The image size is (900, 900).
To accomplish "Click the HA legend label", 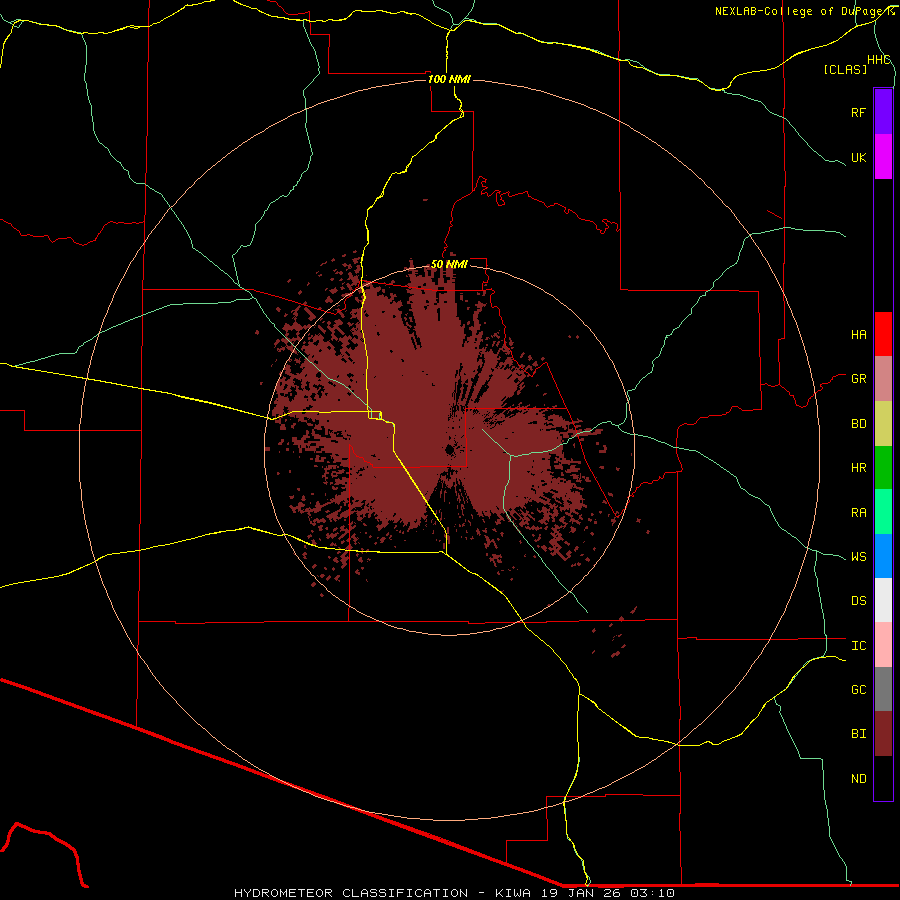I will point(858,335).
